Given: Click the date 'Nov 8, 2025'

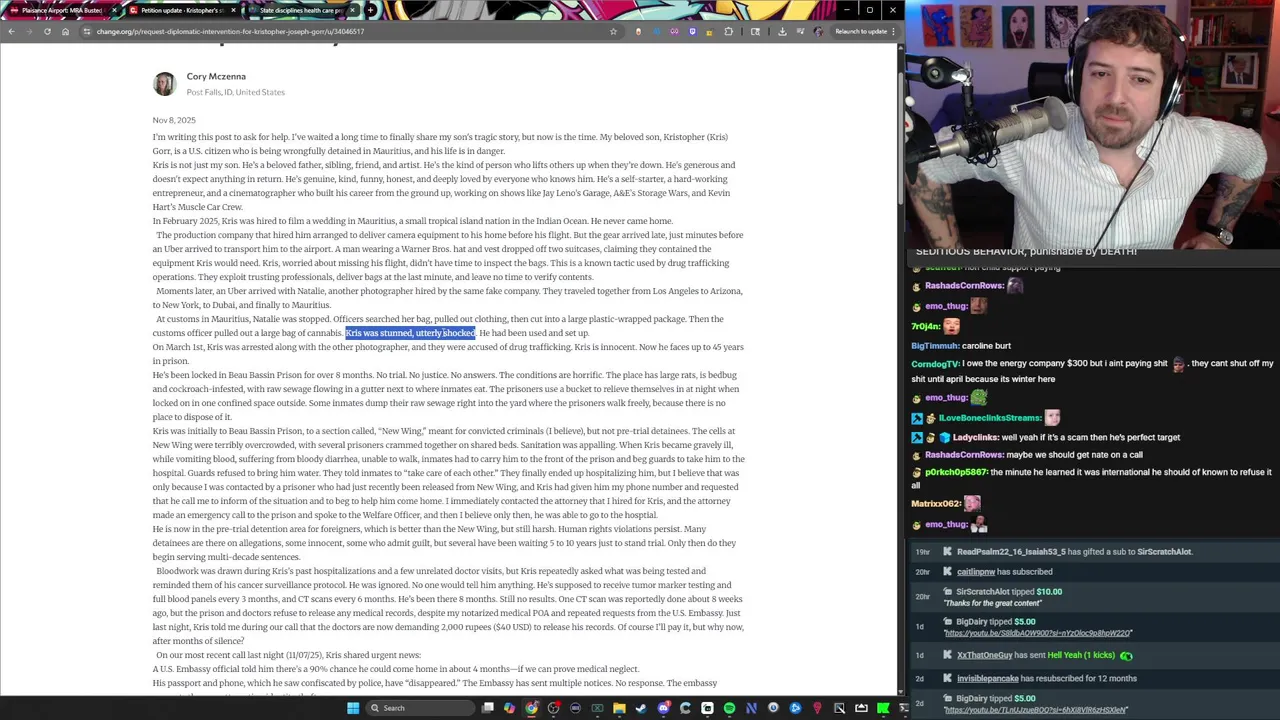Looking at the screenshot, I should click(174, 120).
